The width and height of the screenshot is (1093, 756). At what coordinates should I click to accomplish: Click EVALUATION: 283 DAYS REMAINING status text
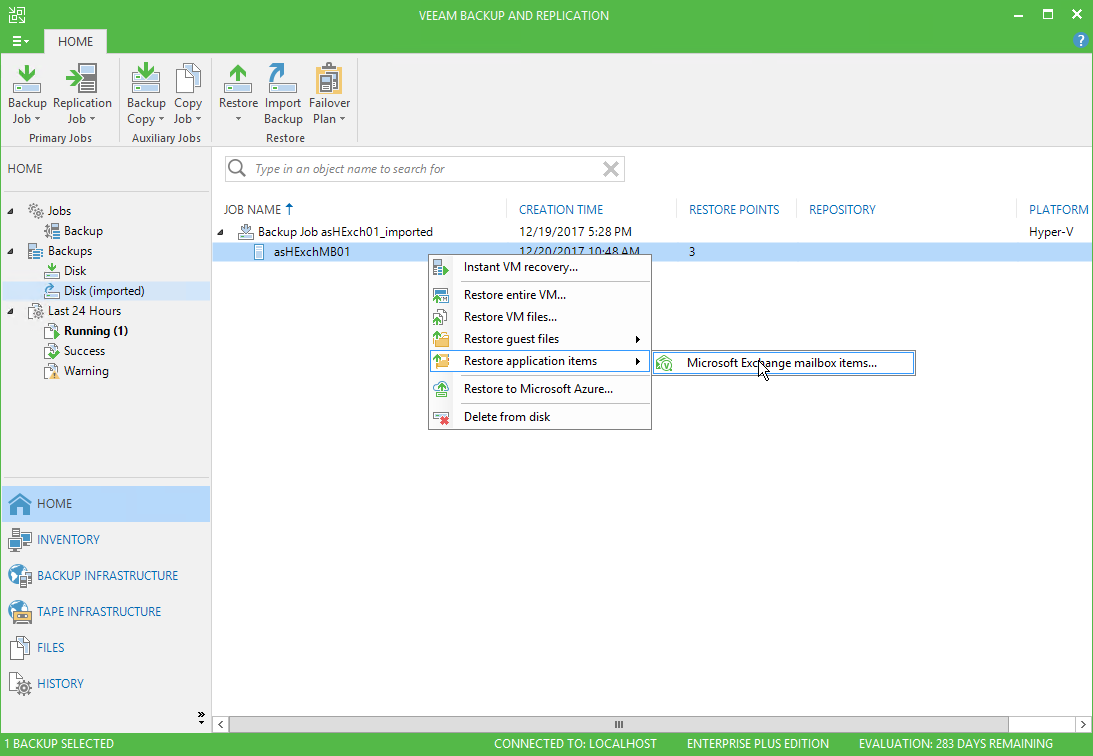[956, 743]
